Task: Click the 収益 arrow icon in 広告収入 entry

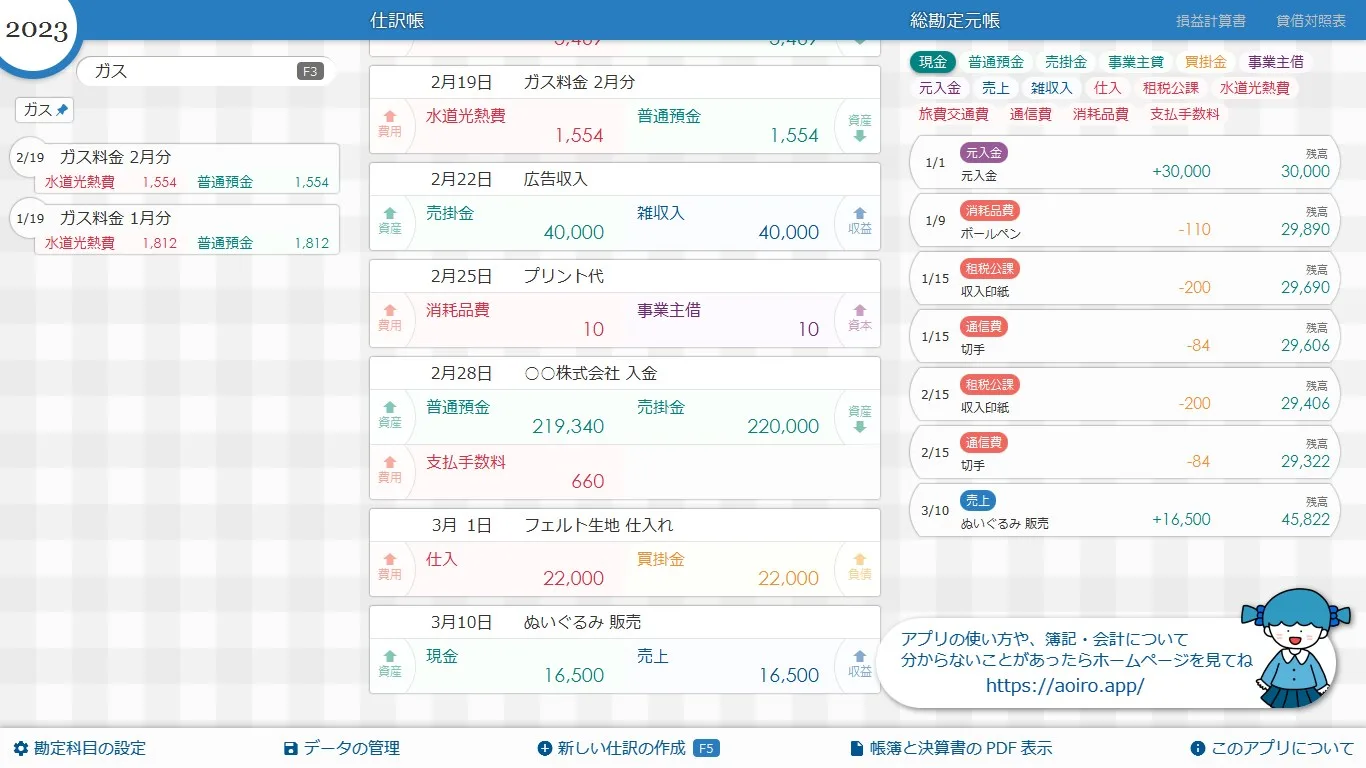Action: [860, 213]
